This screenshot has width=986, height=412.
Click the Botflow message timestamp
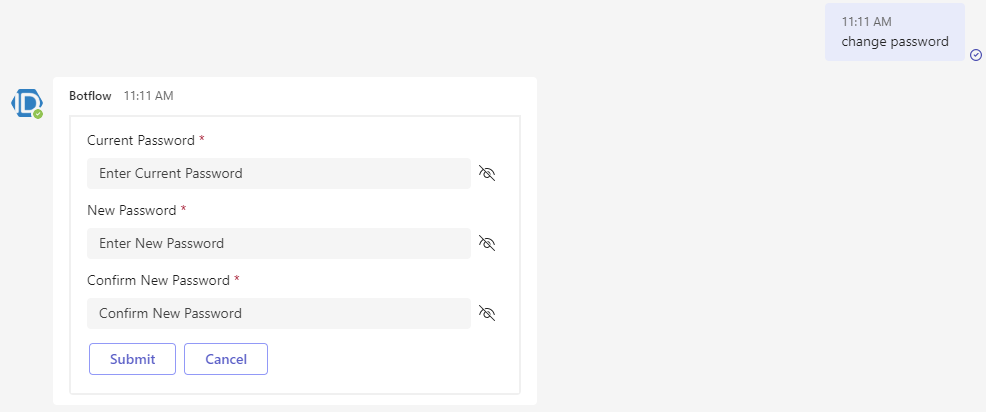[148, 96]
